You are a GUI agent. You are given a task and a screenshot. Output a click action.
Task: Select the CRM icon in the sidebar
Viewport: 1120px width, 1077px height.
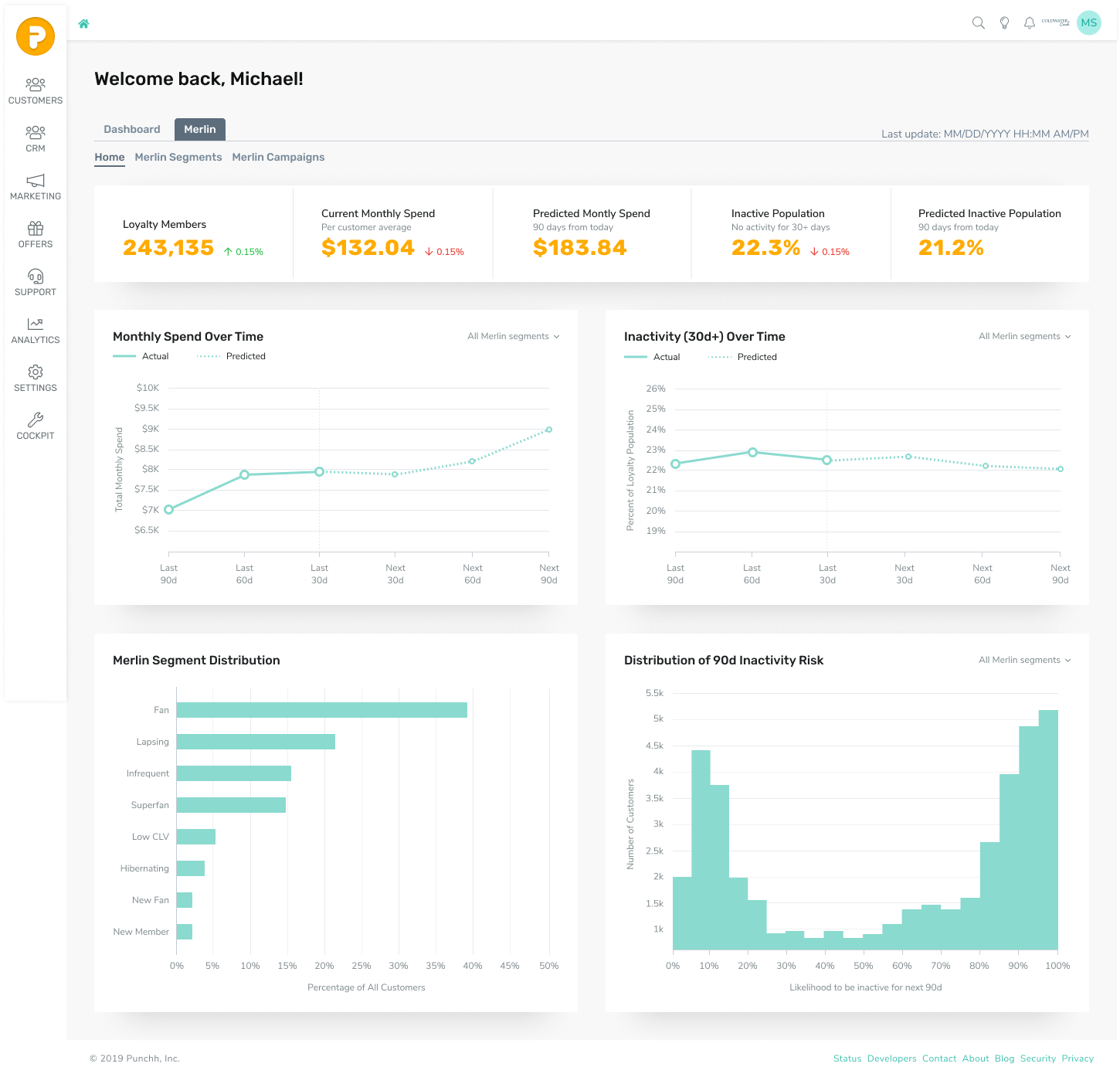click(36, 134)
